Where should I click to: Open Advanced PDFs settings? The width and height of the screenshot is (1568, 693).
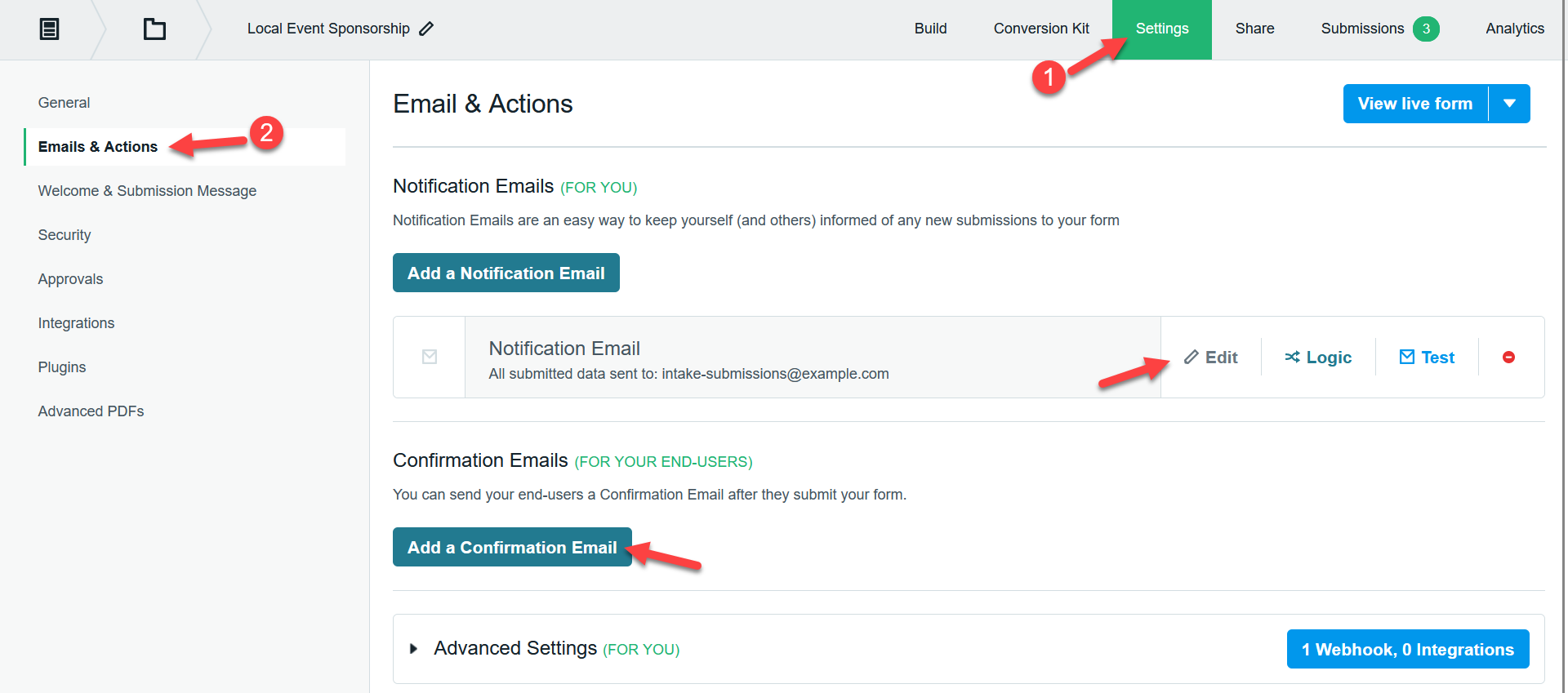(x=91, y=411)
